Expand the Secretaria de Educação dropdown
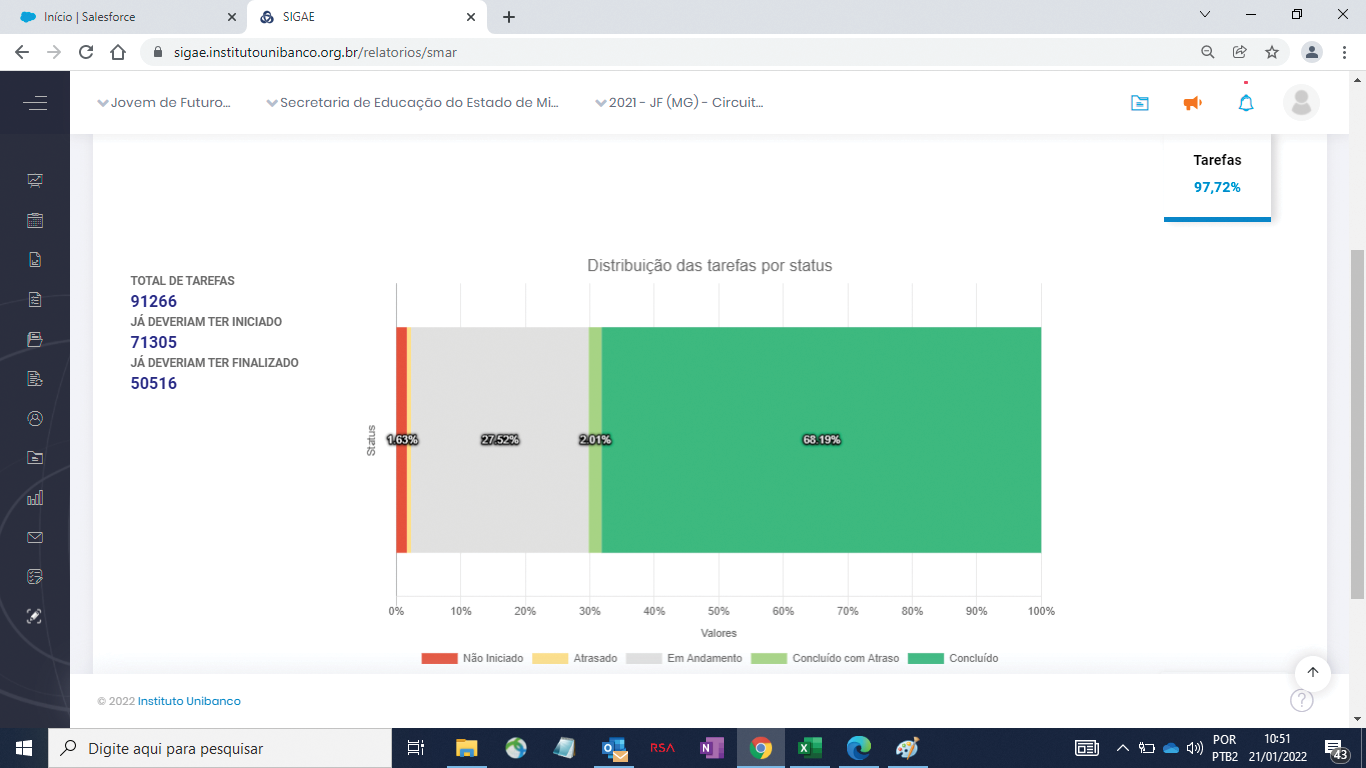Screen dimensions: 1366x768 click(x=413, y=102)
